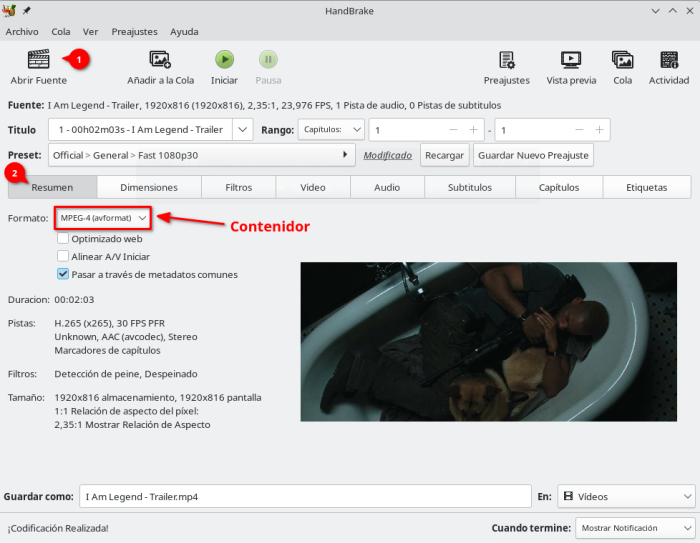
Task: Open the destination folder Videos dropdown
Action: click(x=626, y=496)
